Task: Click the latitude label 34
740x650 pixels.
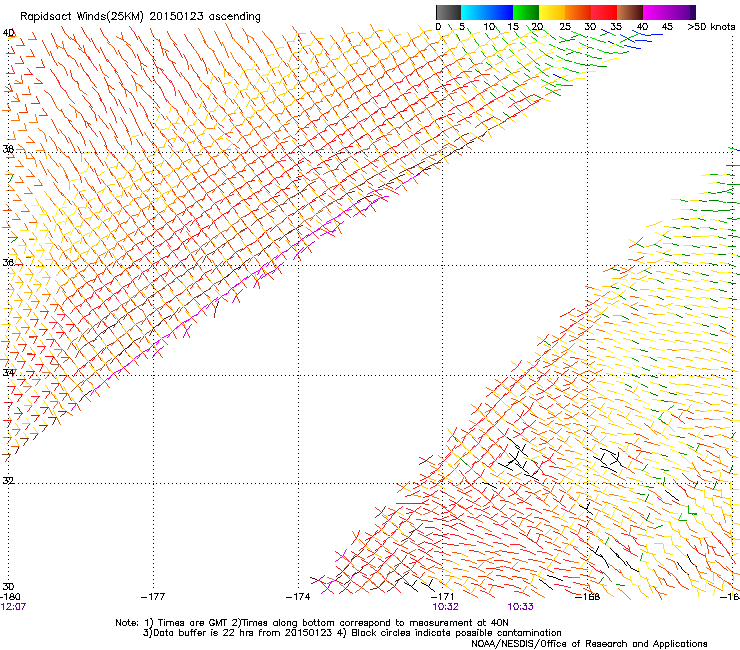Action: click(x=8, y=373)
